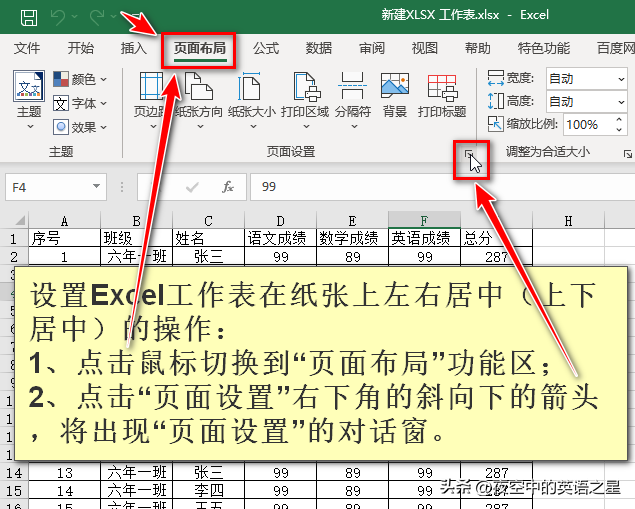This screenshot has height=509, width=635.
Task: Click the formula bar confirm checkmark
Action: pyautogui.click(x=192, y=187)
